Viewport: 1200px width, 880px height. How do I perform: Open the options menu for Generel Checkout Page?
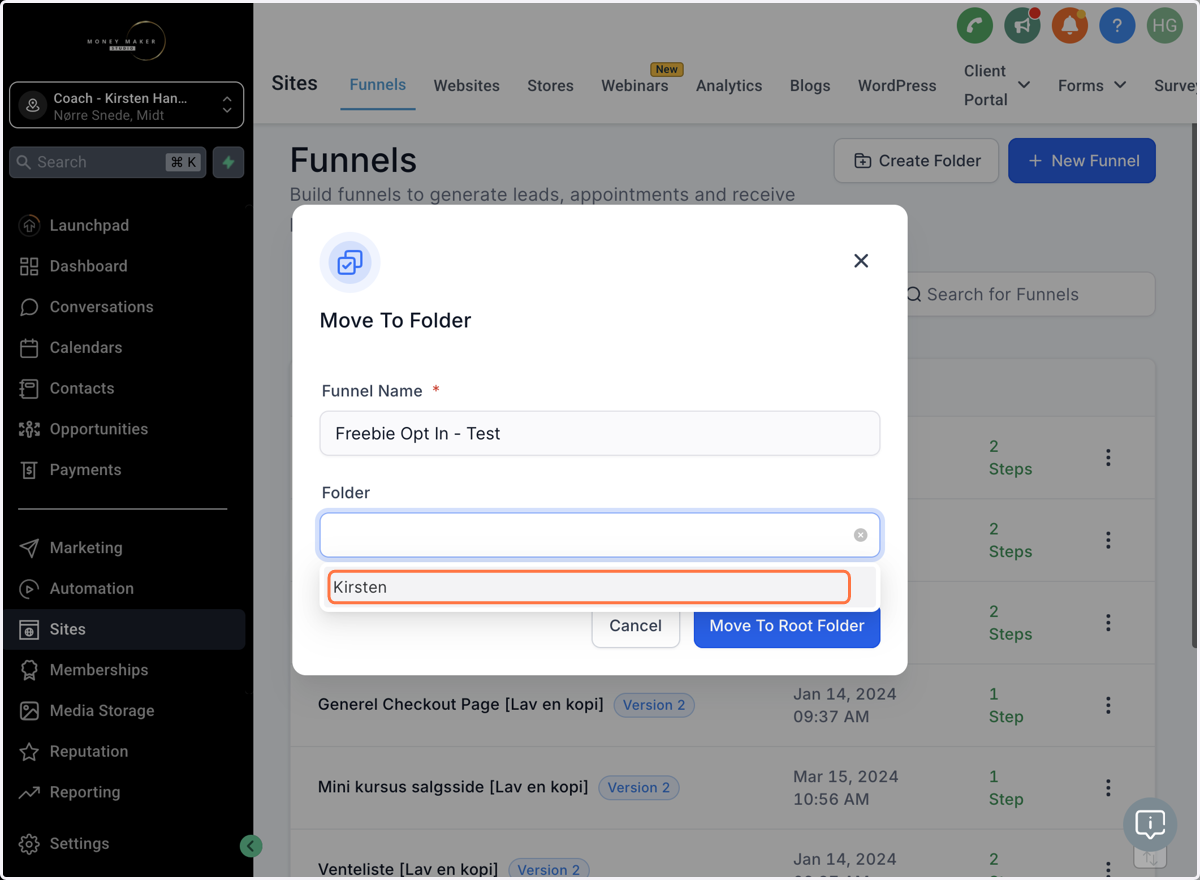1108,705
